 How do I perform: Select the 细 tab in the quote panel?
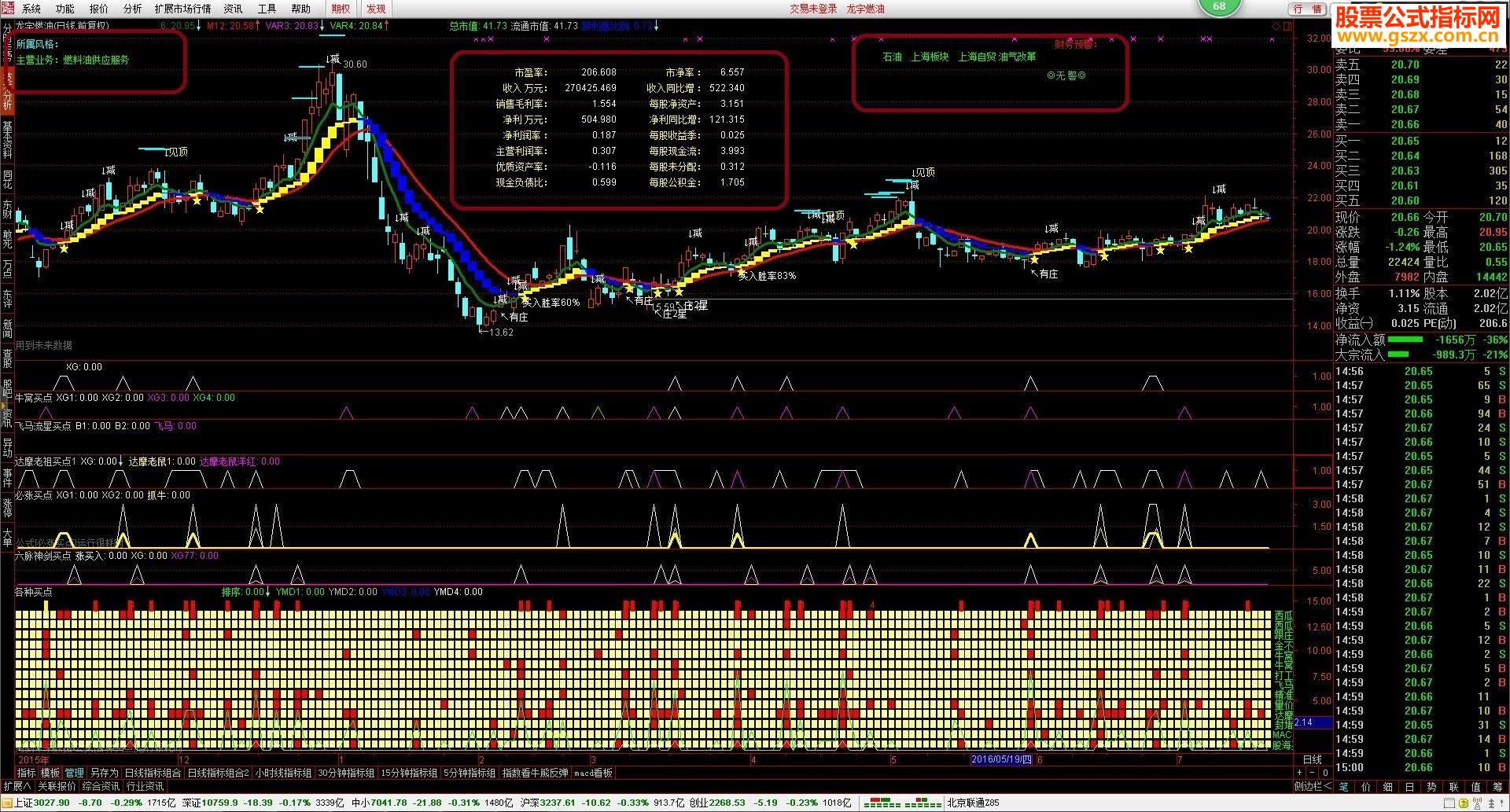click(x=1387, y=787)
